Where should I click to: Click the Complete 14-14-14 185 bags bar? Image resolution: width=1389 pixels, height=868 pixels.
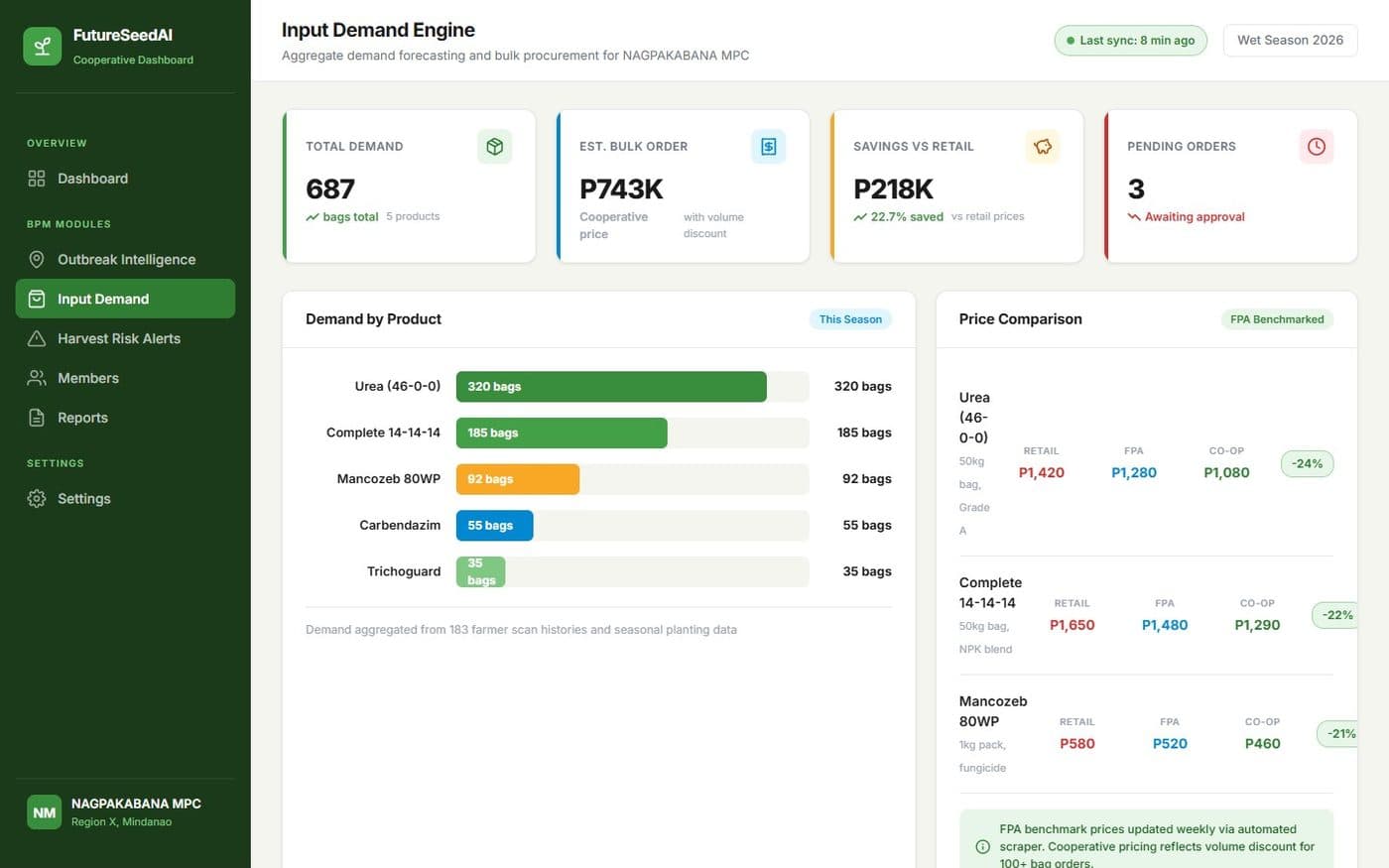click(x=562, y=433)
